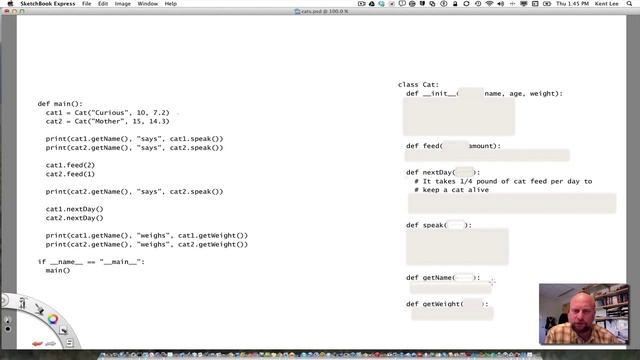640x360 pixels.
Task: Click the padlock icon in menu bar
Action: coord(455,4)
